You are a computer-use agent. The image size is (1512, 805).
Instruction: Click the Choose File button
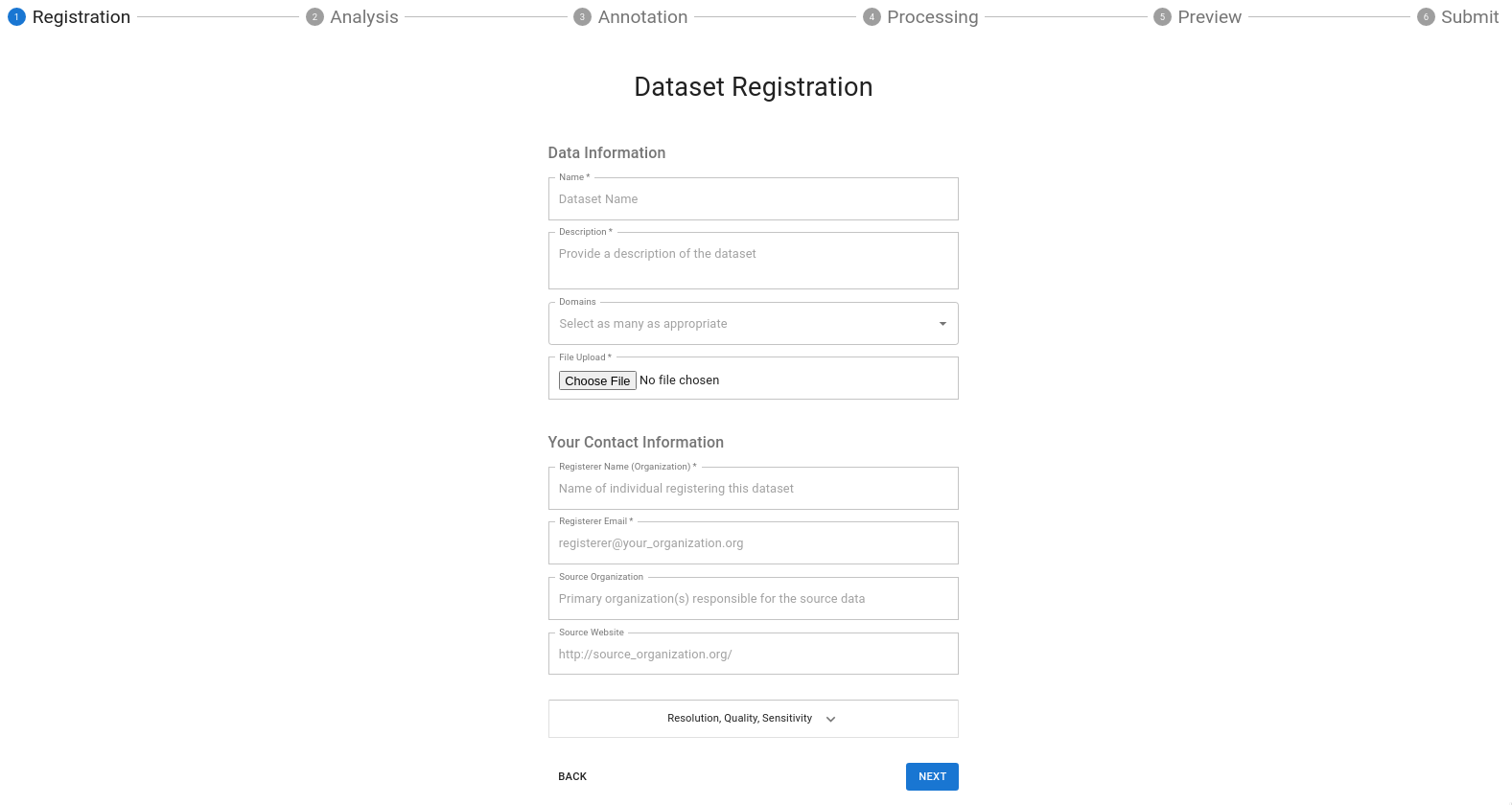point(597,380)
